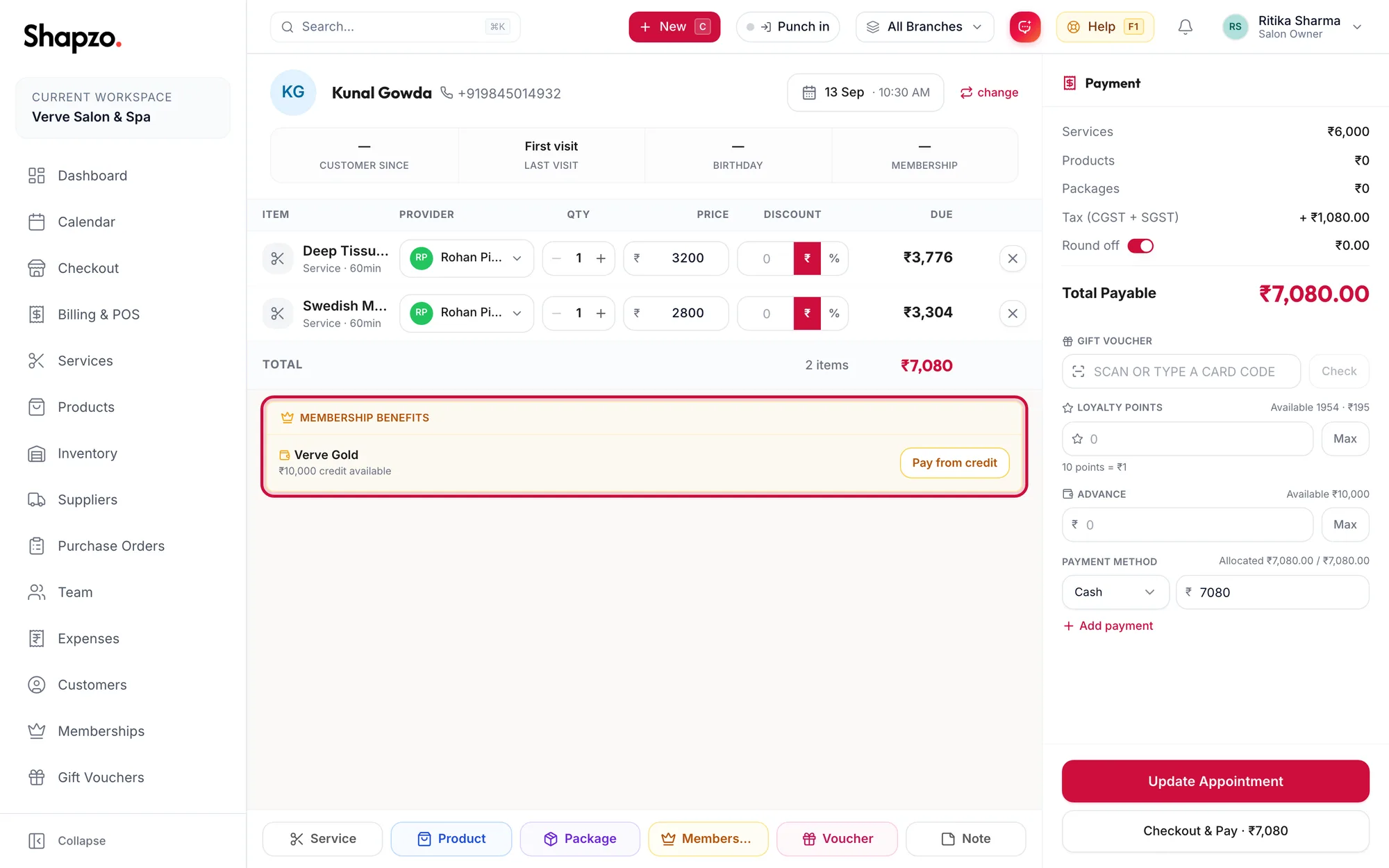1389x868 pixels.
Task: Add a Service item
Action: 322,839
